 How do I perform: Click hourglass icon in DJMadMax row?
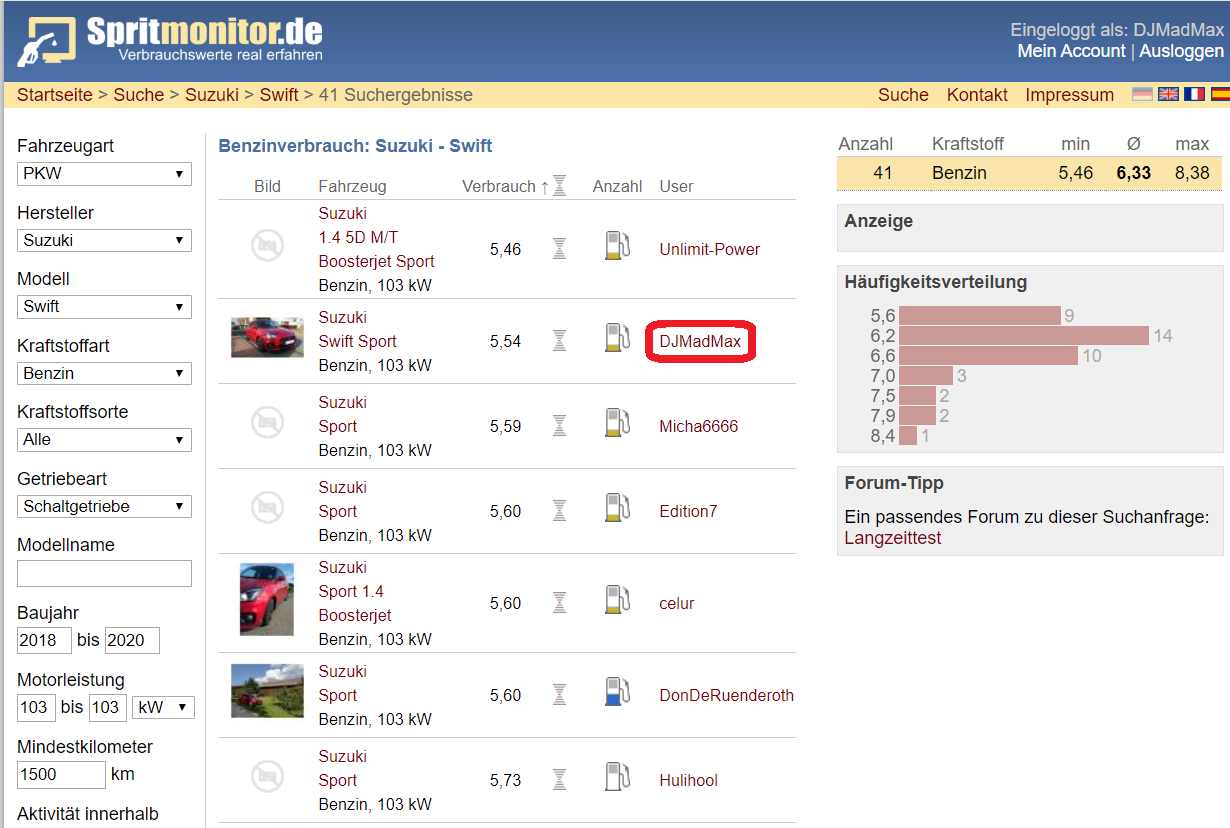[560, 341]
